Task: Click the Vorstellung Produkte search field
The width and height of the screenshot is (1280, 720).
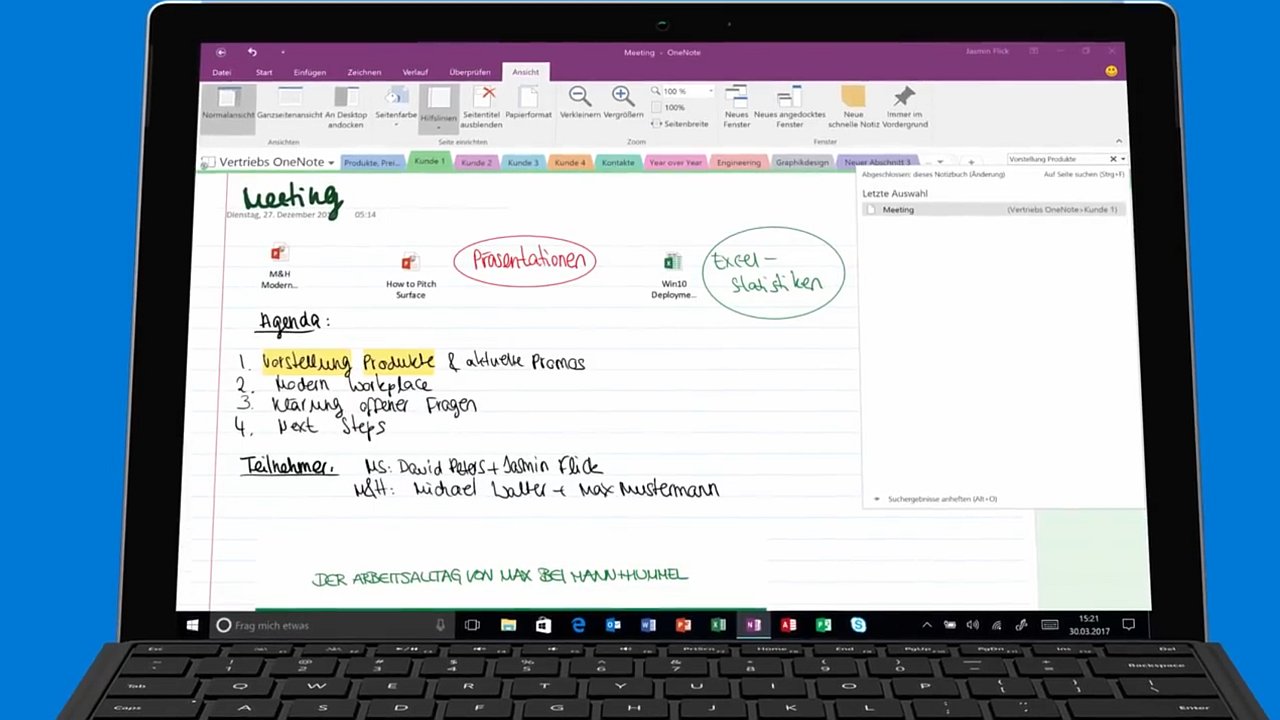Action: click(x=1058, y=159)
